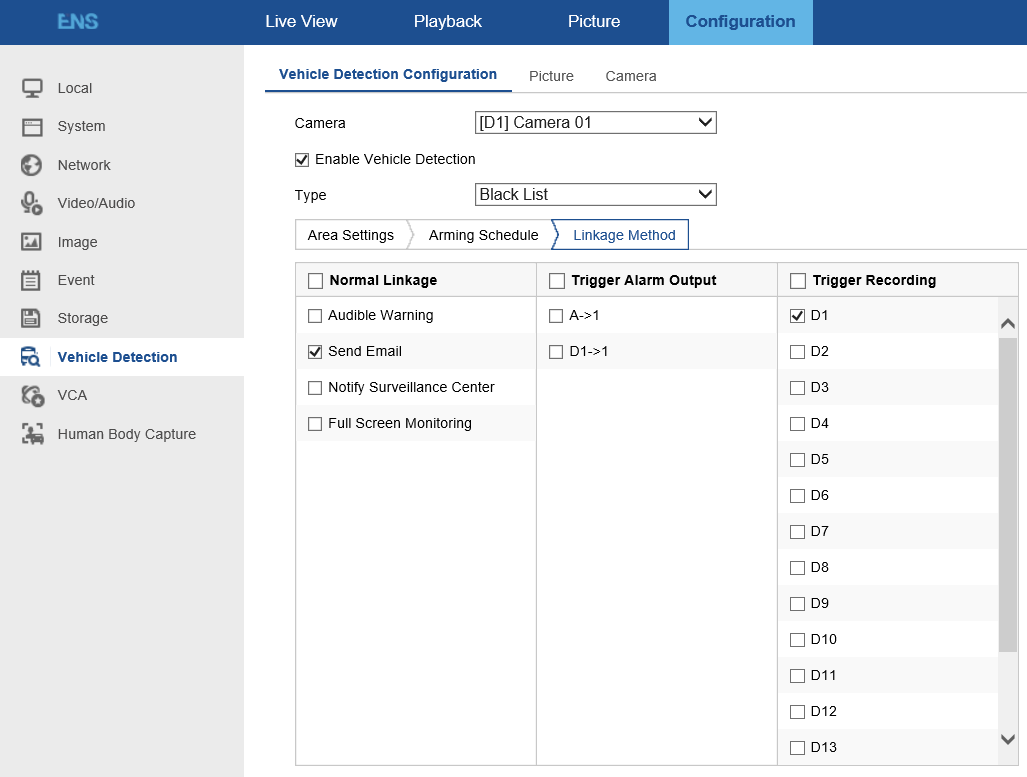Check Notify Surveillance Center option
1027x777 pixels.
tap(315, 388)
